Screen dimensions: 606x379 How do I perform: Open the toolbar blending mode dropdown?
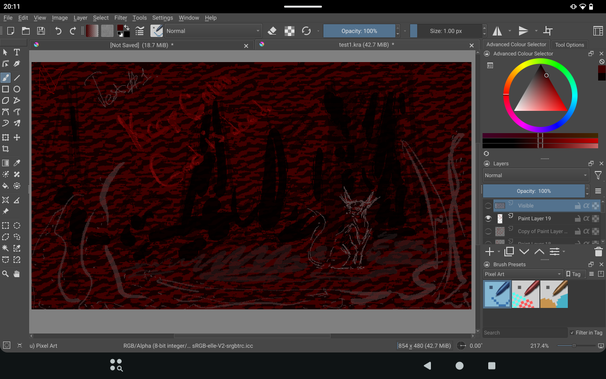pyautogui.click(x=213, y=31)
